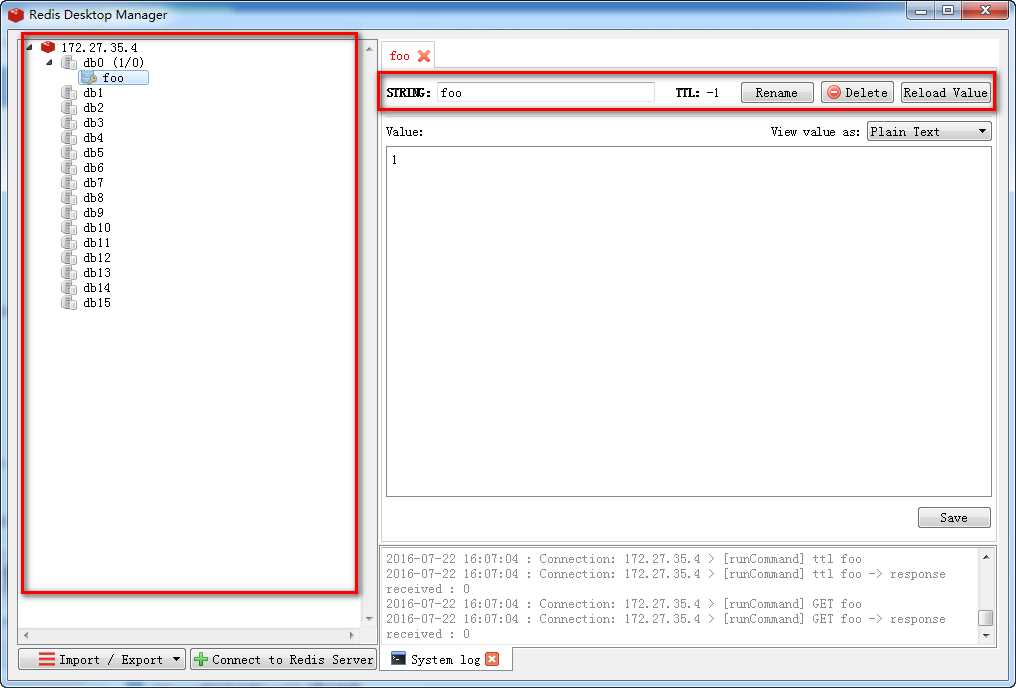This screenshot has height=688, width=1016.
Task: Click the db14 database icon
Action: coord(69,288)
